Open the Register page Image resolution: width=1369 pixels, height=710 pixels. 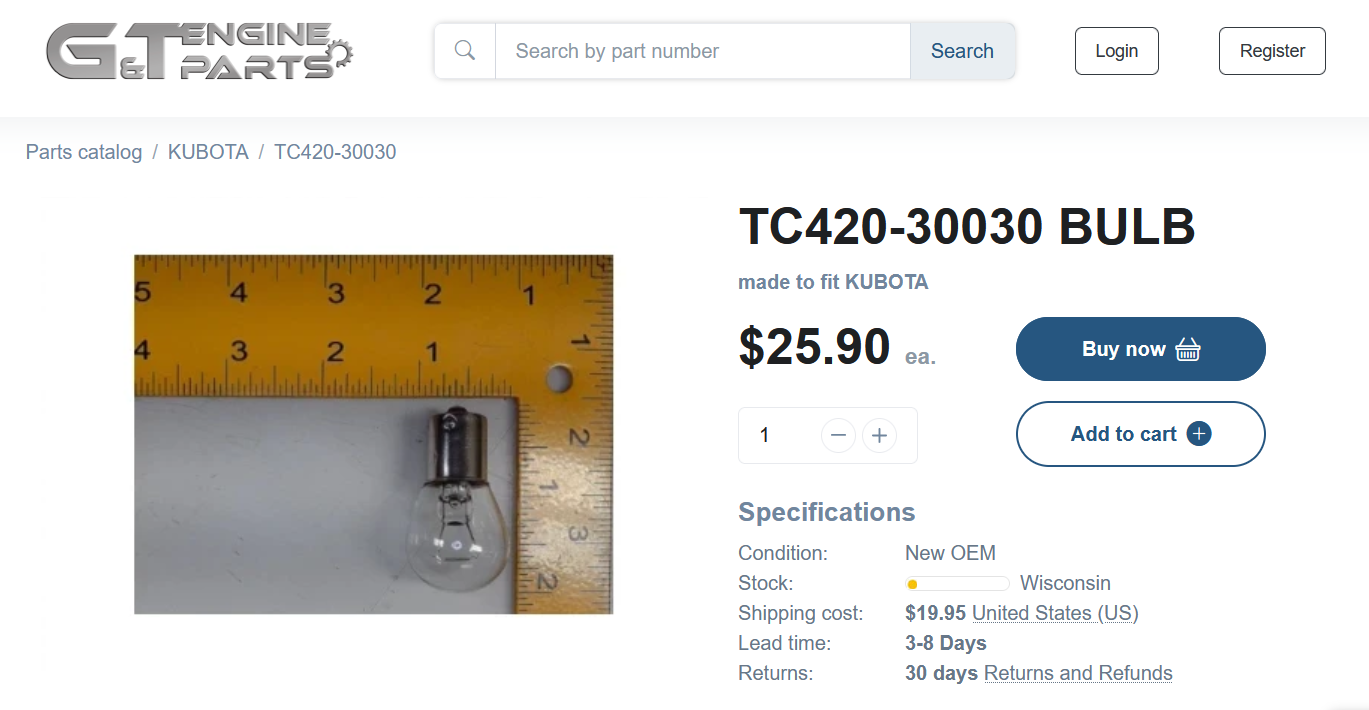(1272, 51)
